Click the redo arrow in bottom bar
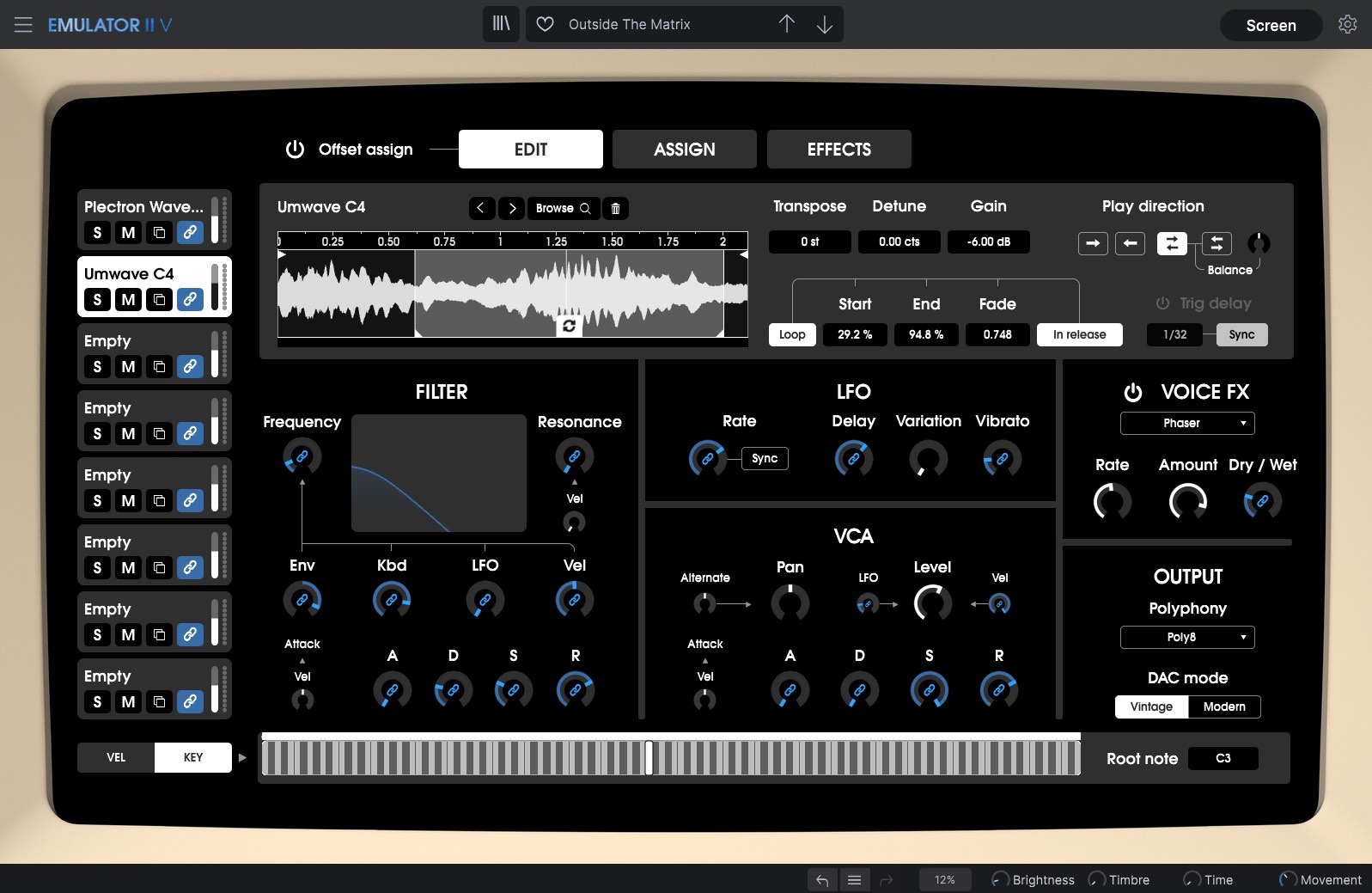 pos(887,880)
